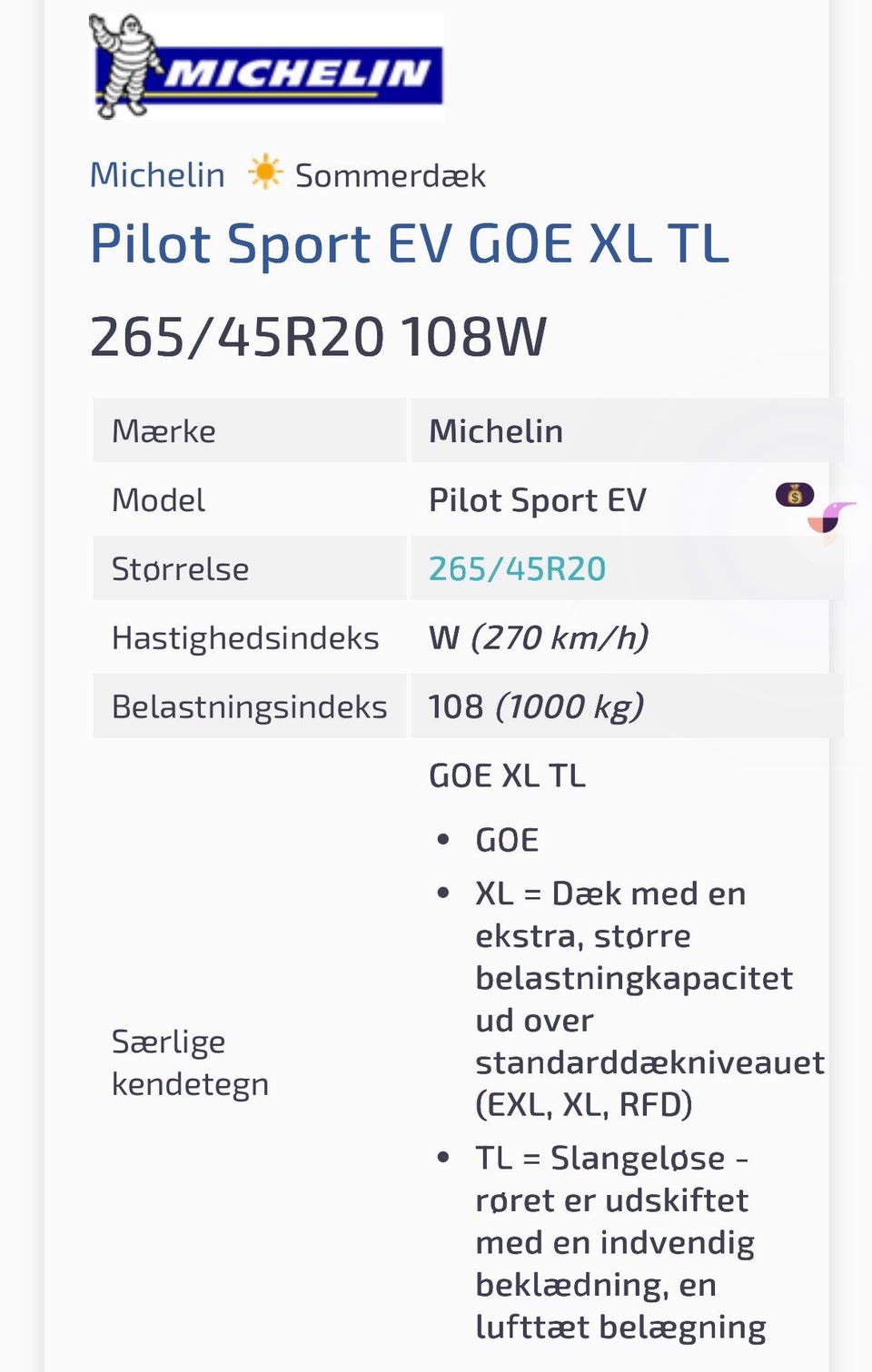This screenshot has width=872, height=1372.
Task: Select the W (270 km/h) speed value
Action: (x=538, y=638)
